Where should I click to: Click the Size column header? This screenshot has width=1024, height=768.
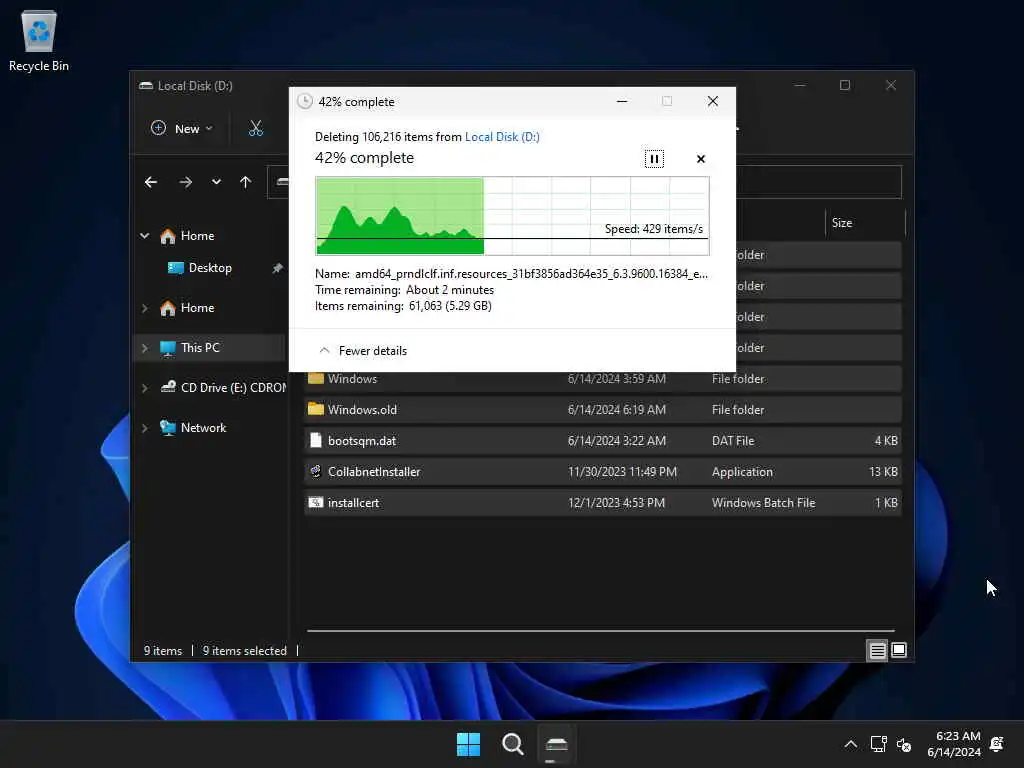pyautogui.click(x=865, y=223)
